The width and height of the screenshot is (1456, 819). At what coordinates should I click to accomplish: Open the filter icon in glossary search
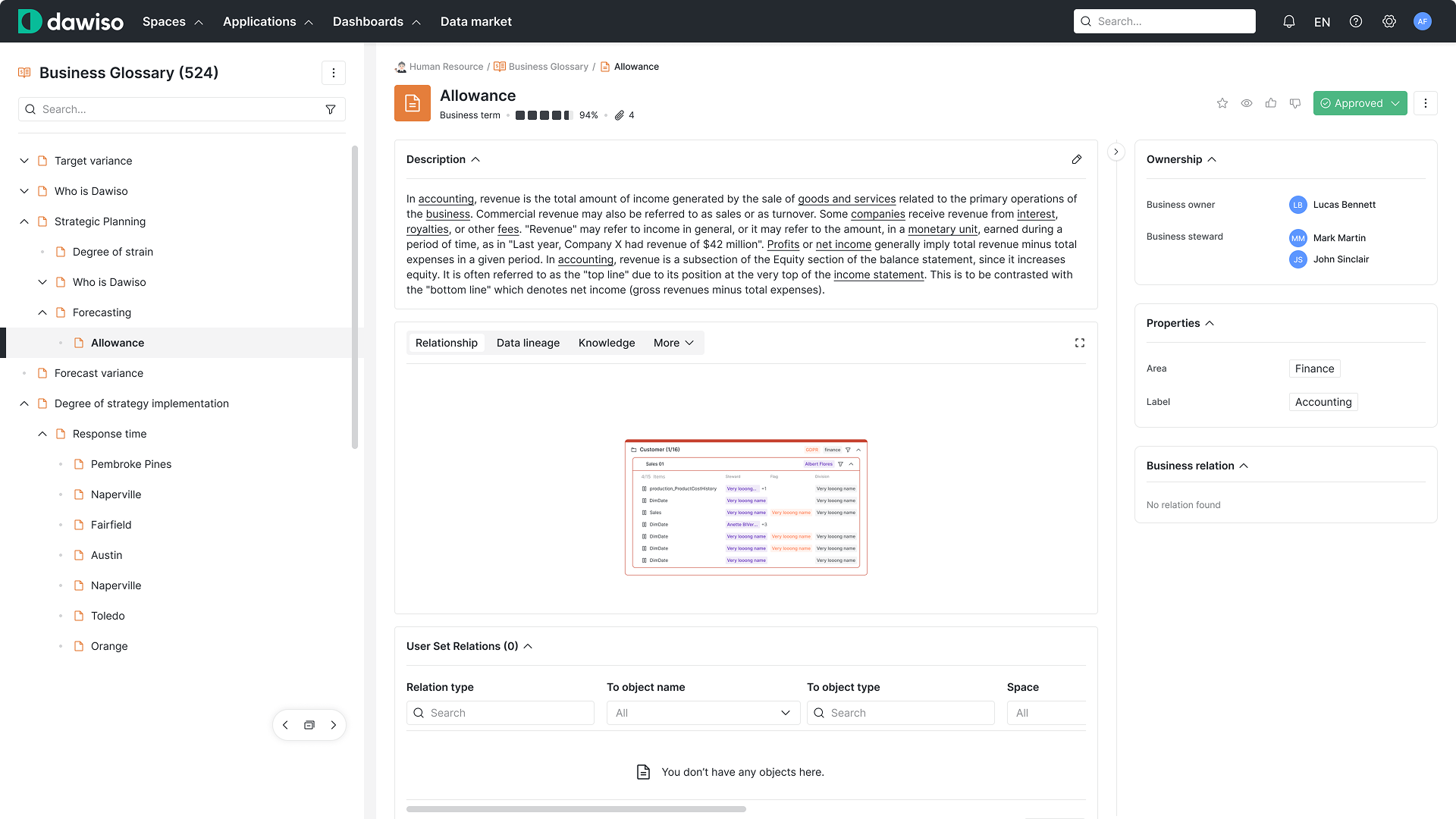[331, 109]
